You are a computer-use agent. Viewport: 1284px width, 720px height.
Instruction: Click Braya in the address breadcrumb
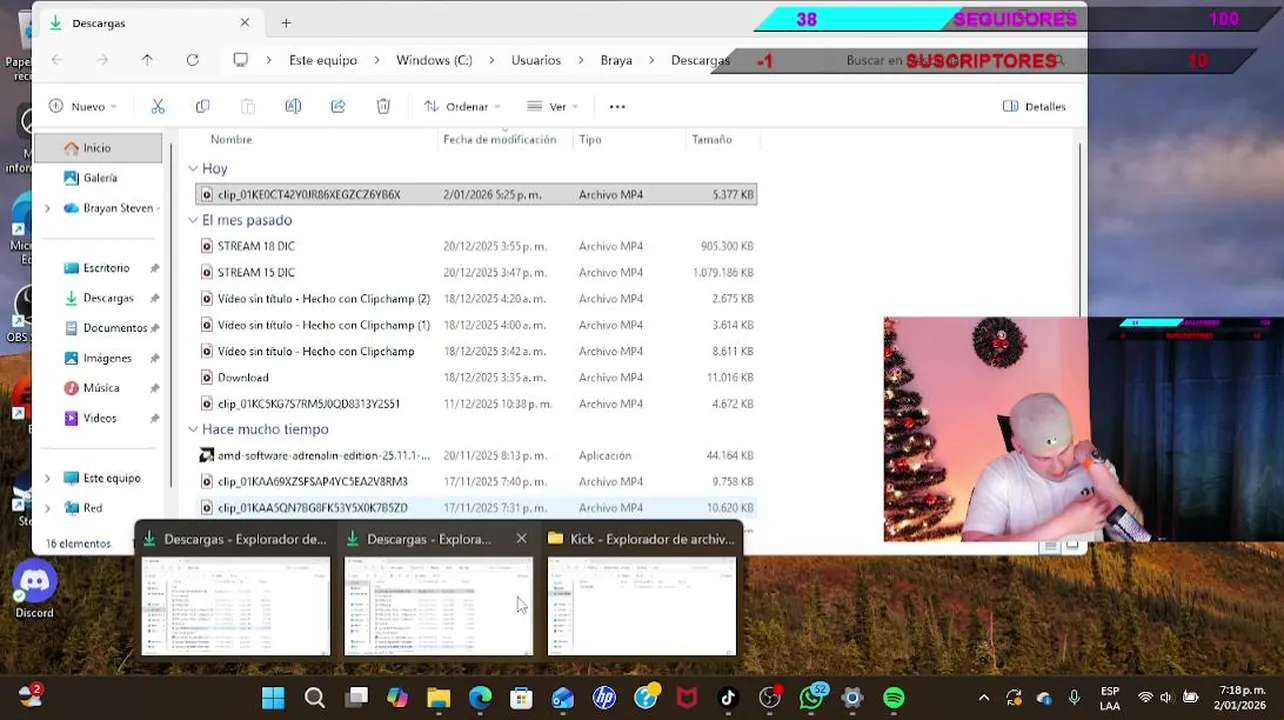click(616, 60)
